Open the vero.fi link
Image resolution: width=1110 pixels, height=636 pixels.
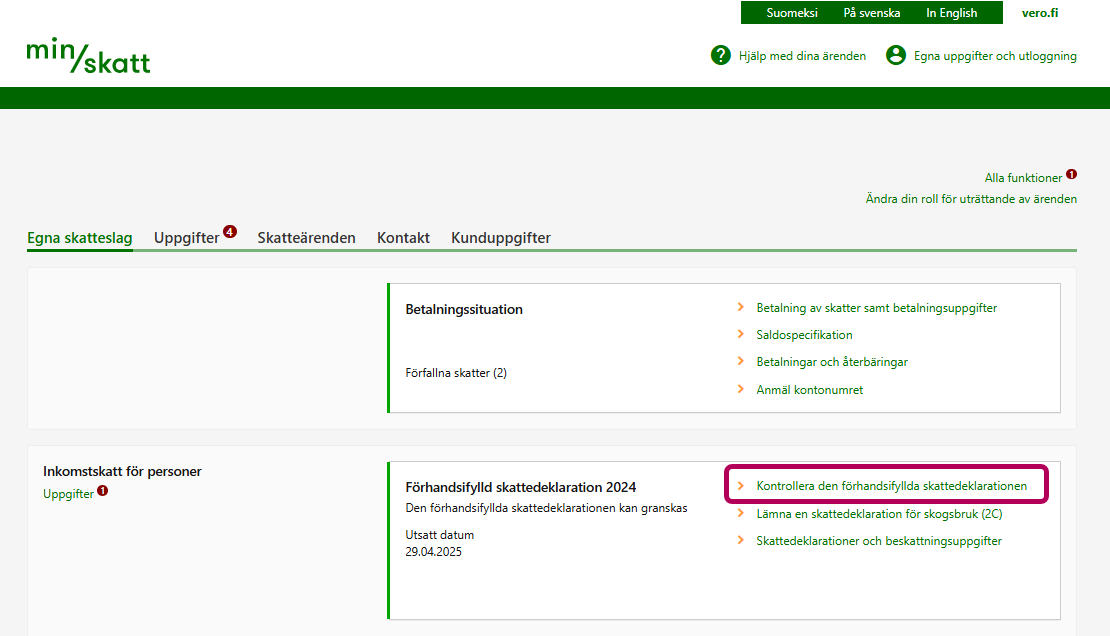click(x=1040, y=13)
